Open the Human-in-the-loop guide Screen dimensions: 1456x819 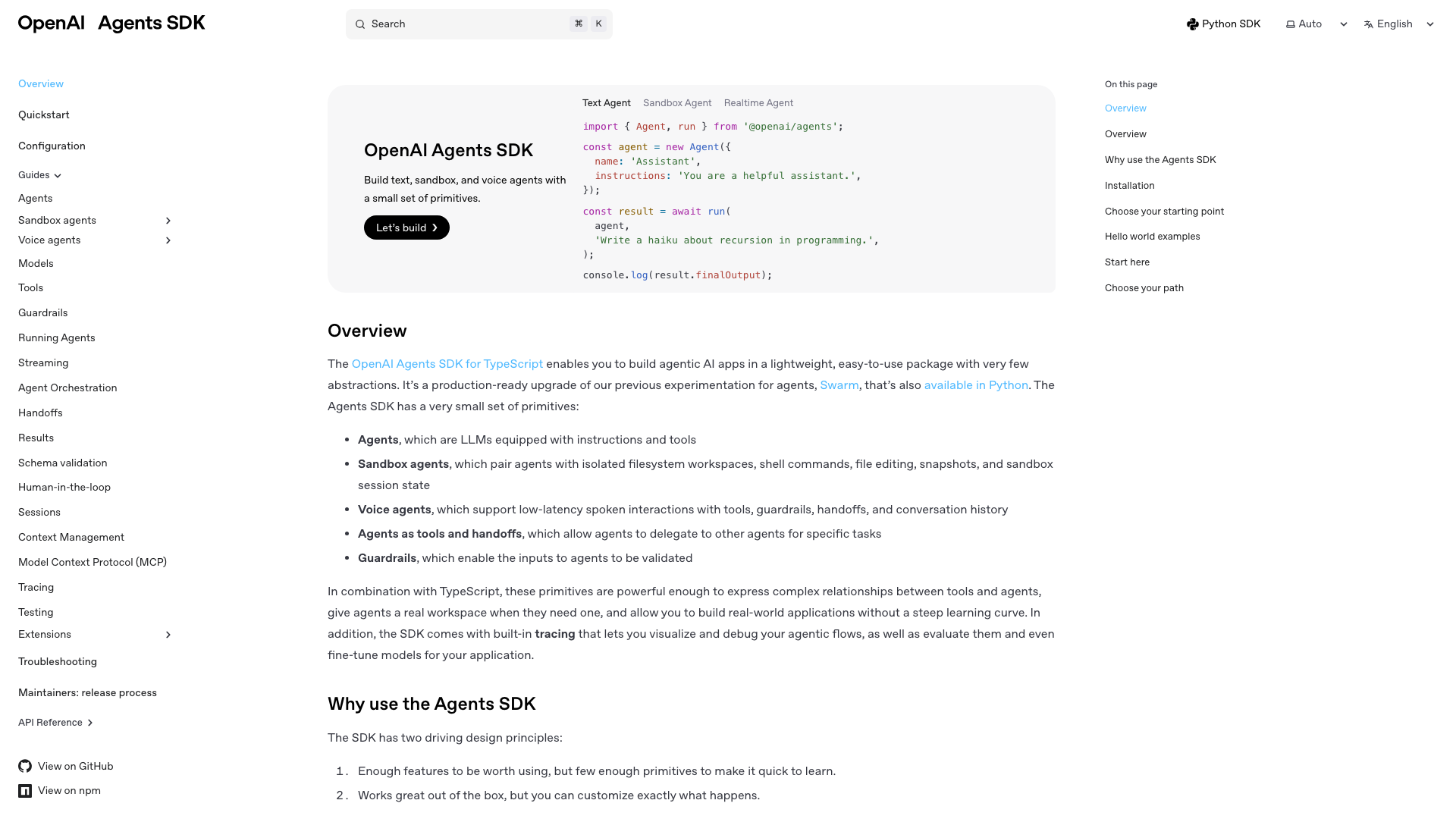64,488
